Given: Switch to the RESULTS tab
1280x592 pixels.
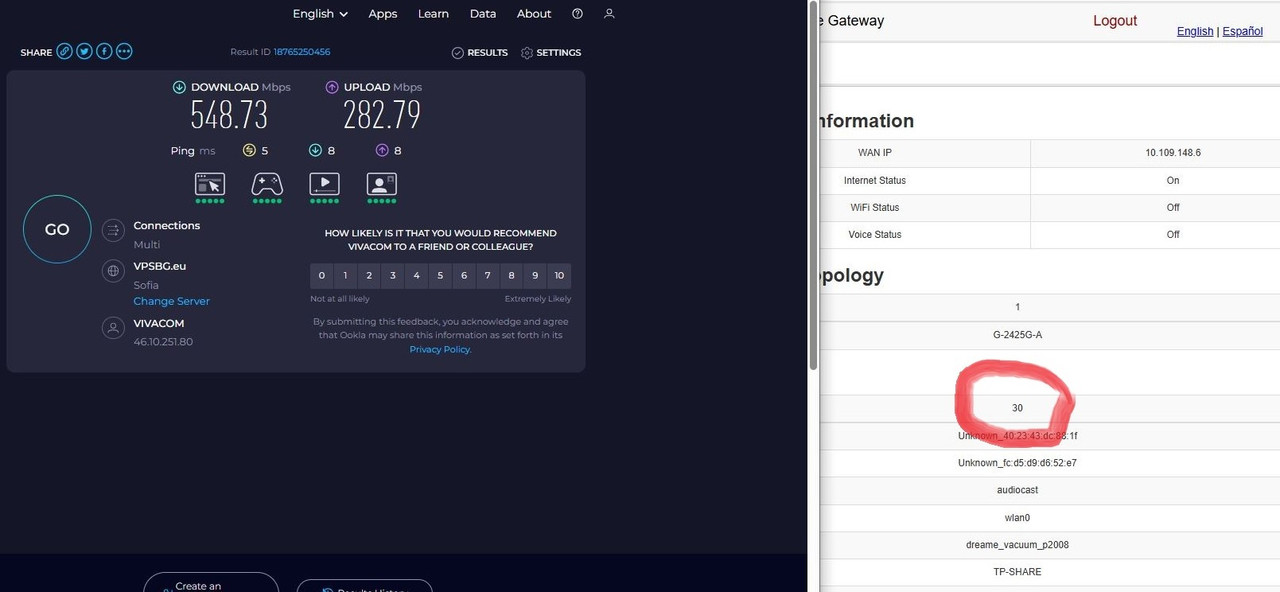Looking at the screenshot, I should [480, 52].
